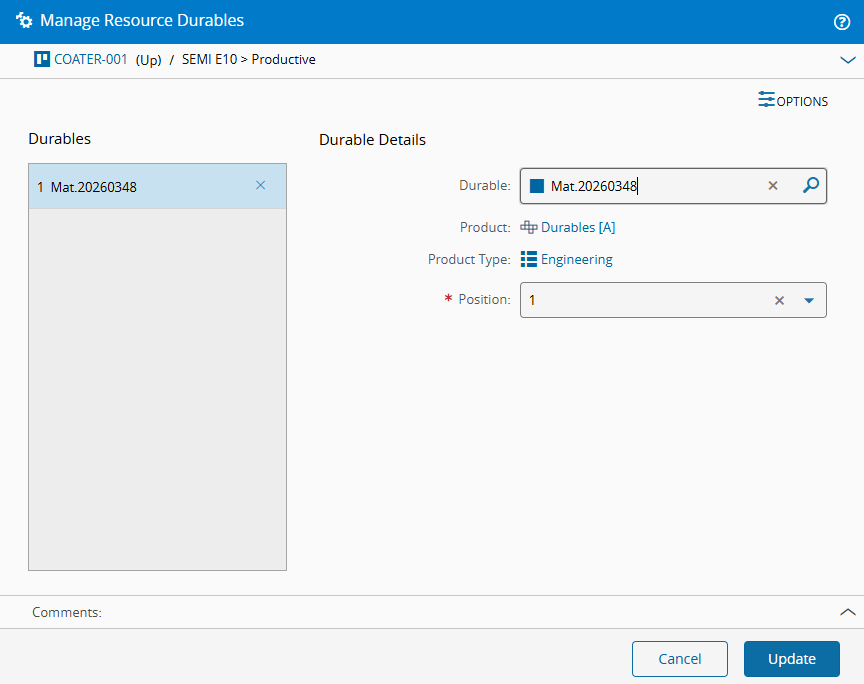Expand the resource header chevron
The height and width of the screenshot is (684, 864).
(848, 60)
